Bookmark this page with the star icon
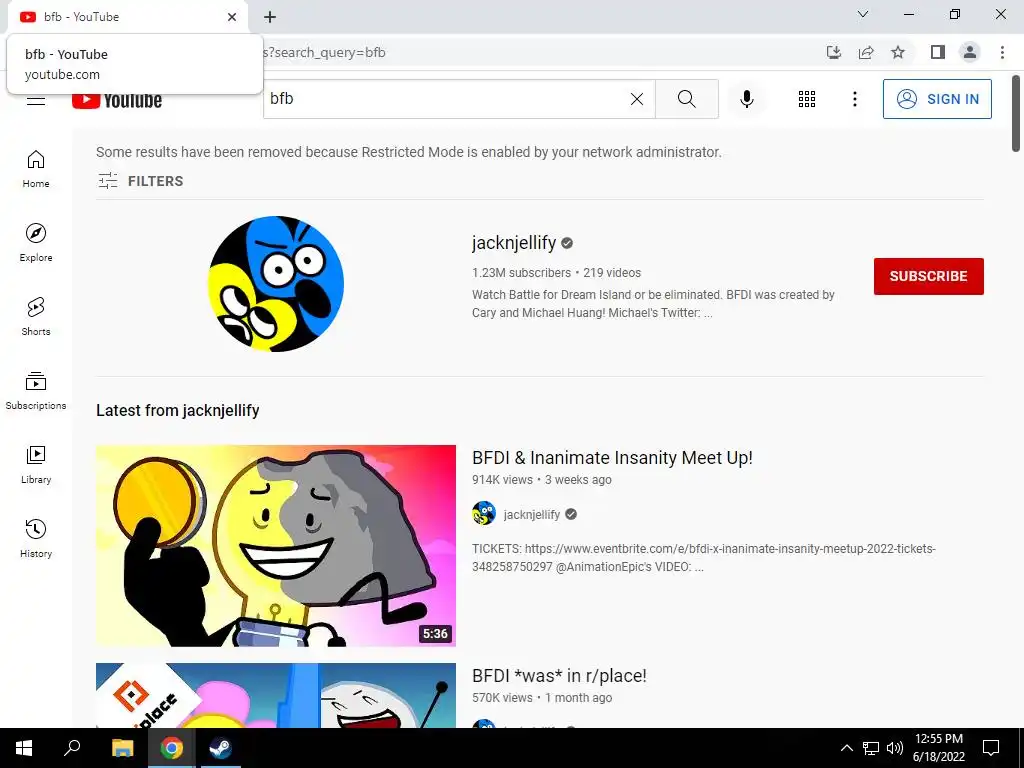This screenshot has height=768, width=1024. [898, 52]
